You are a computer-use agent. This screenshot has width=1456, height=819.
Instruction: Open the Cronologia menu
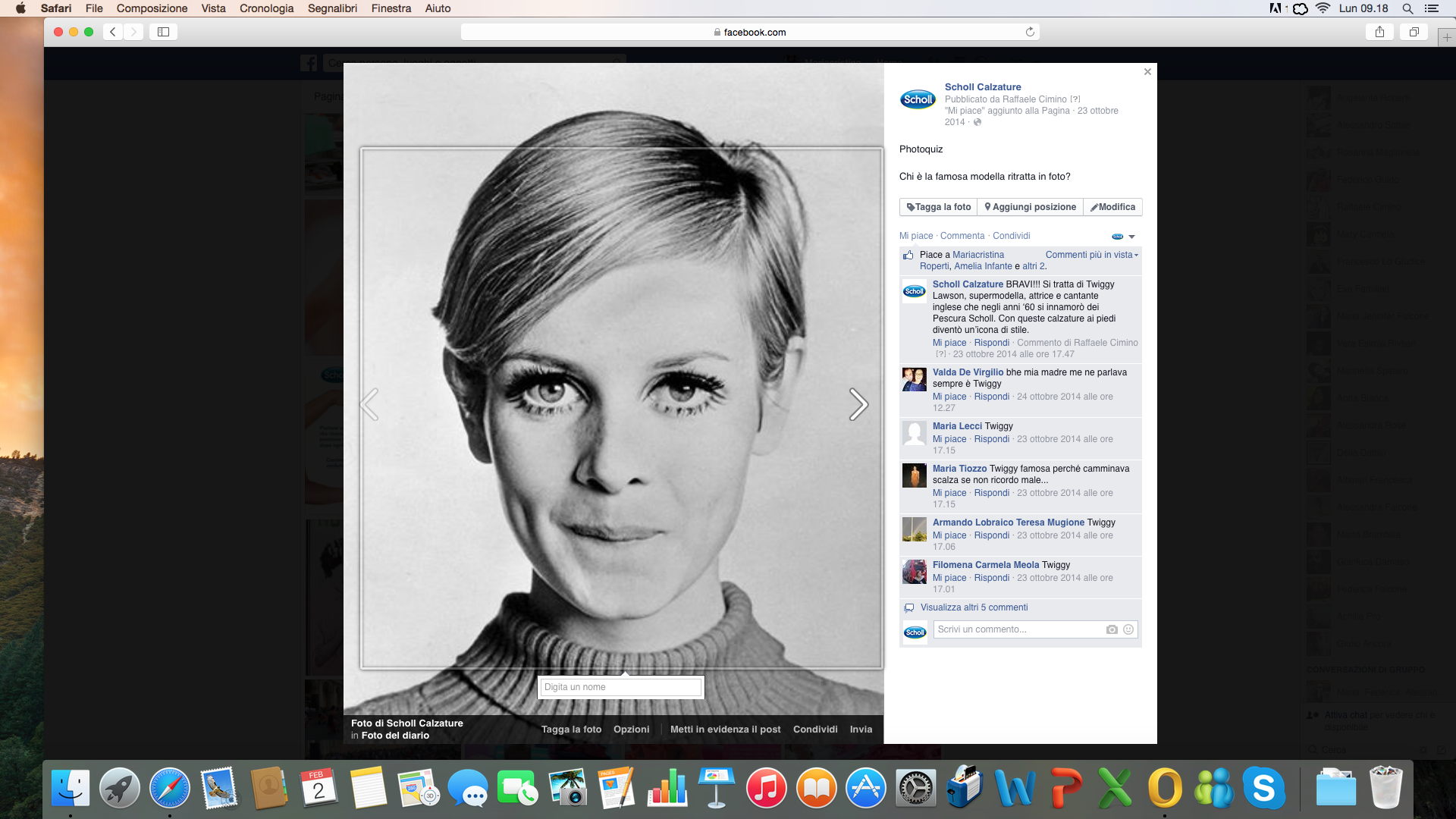[266, 8]
